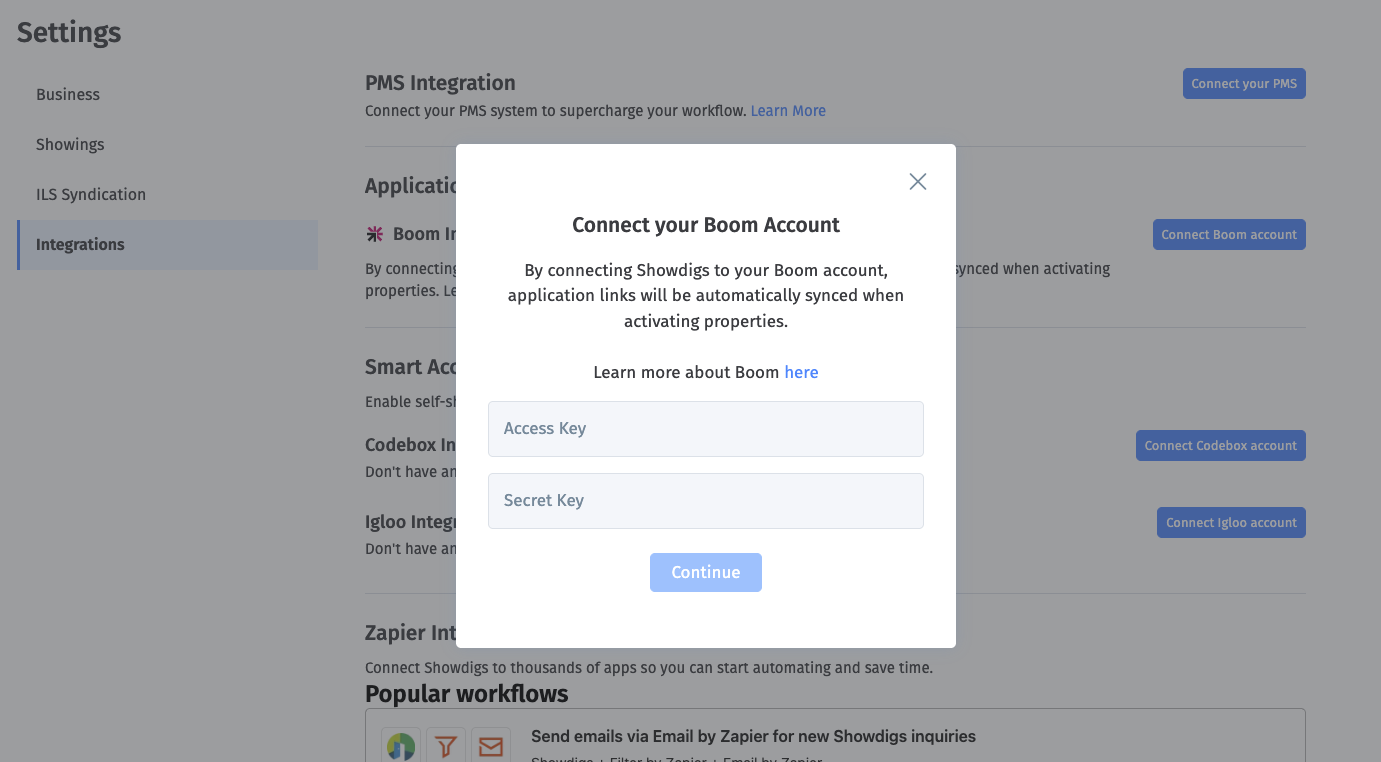Click the Connect your PMS button
1381x762 pixels.
point(1244,84)
